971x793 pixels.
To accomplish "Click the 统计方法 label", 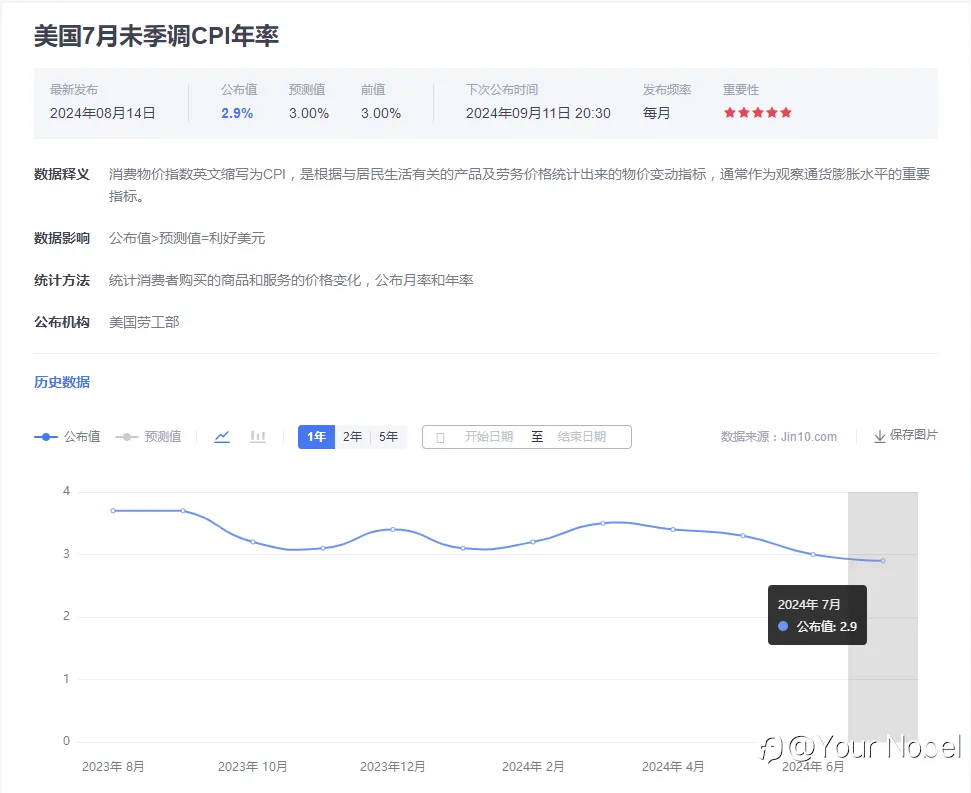I will pyautogui.click(x=62, y=280).
